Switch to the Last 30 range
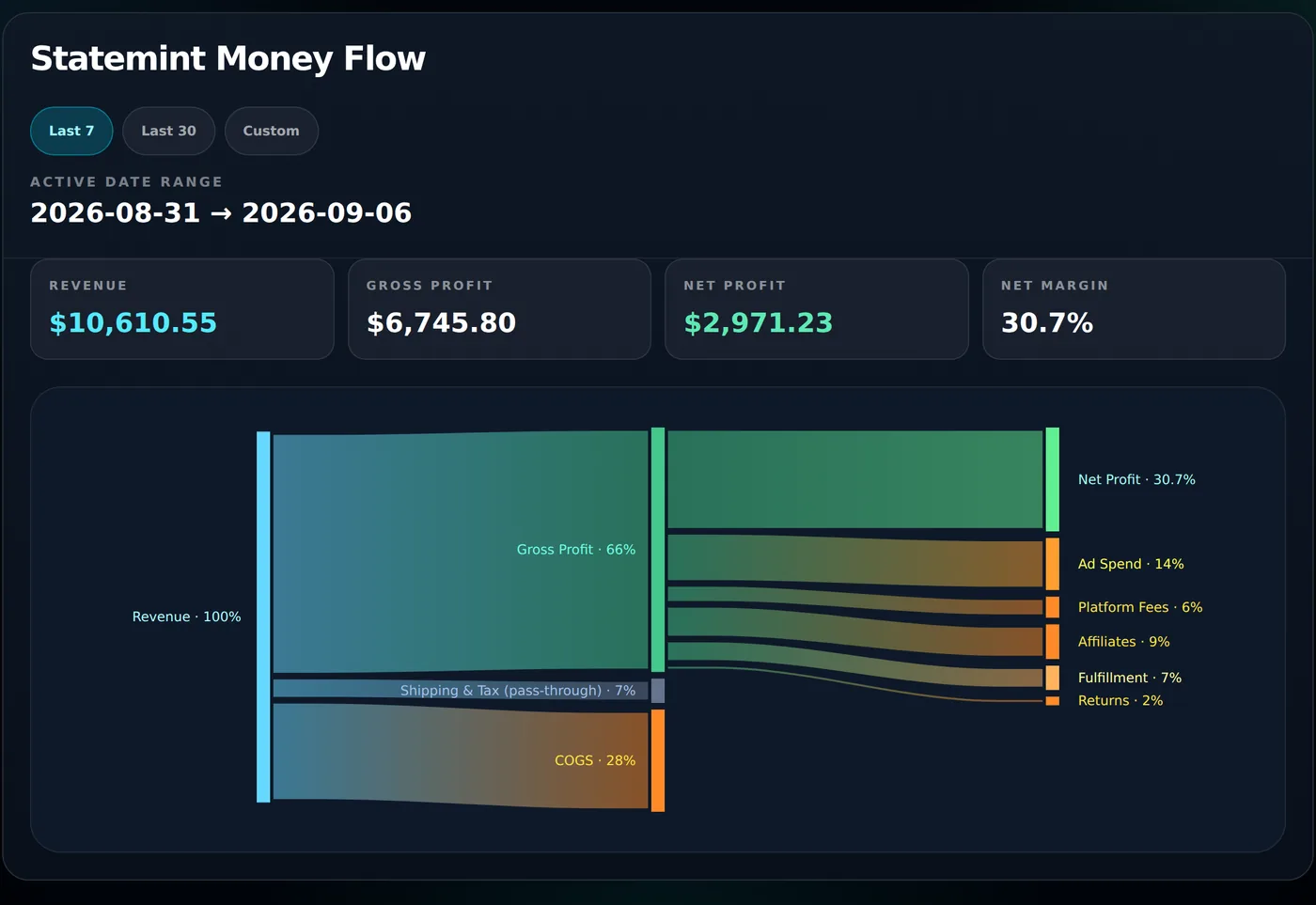1316x905 pixels. coord(169,131)
